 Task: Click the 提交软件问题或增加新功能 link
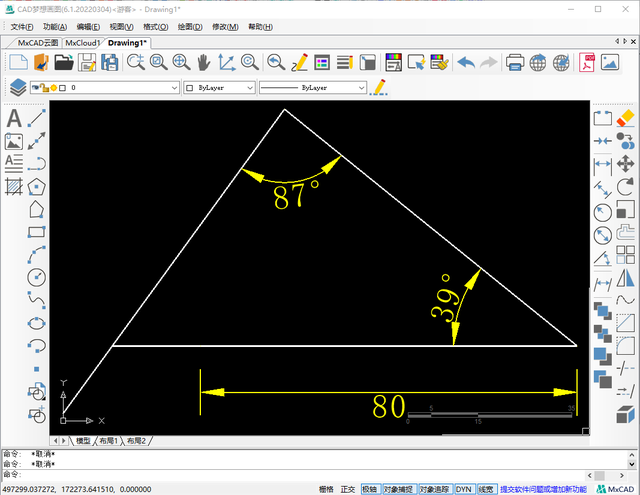(x=543, y=489)
